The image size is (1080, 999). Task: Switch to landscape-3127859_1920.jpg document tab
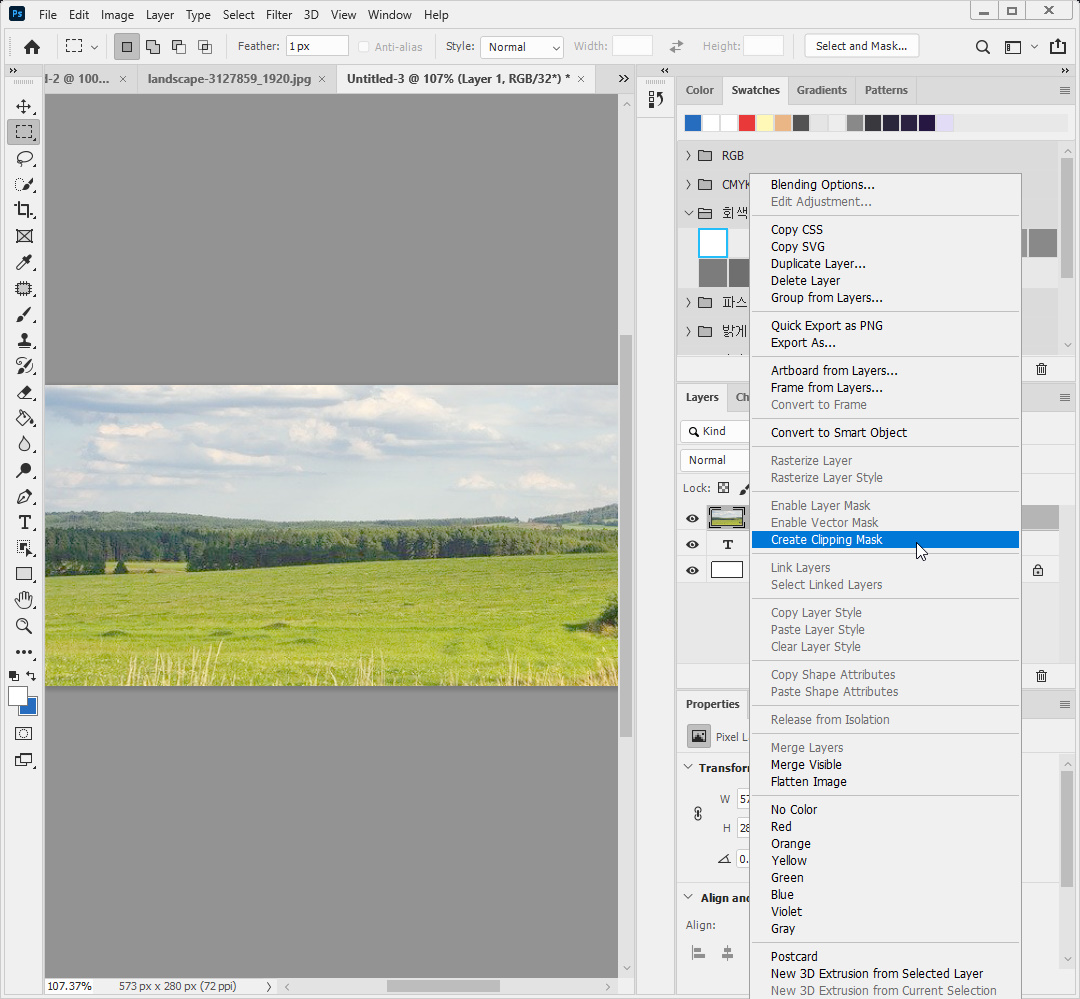tap(229, 79)
